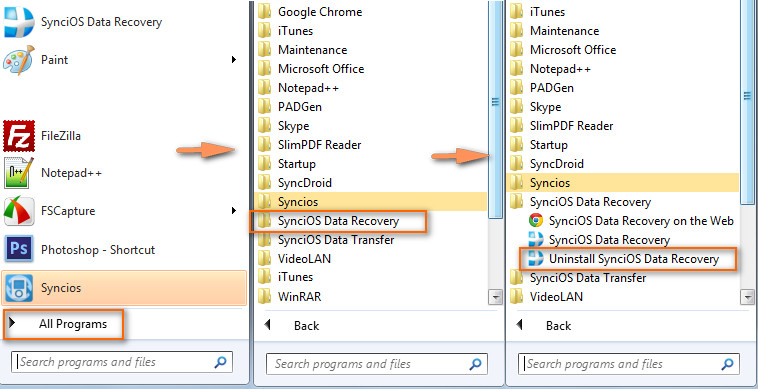758x389 pixels.
Task: Open SynciOS Data Recovery pinned app icon
Action: [x=19, y=22]
